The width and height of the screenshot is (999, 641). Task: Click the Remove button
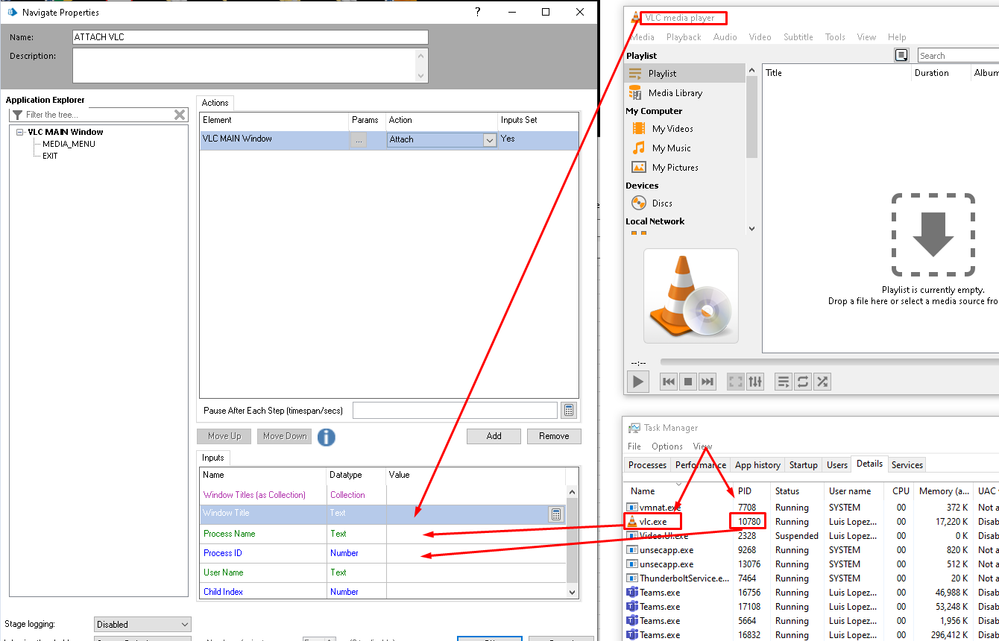554,436
